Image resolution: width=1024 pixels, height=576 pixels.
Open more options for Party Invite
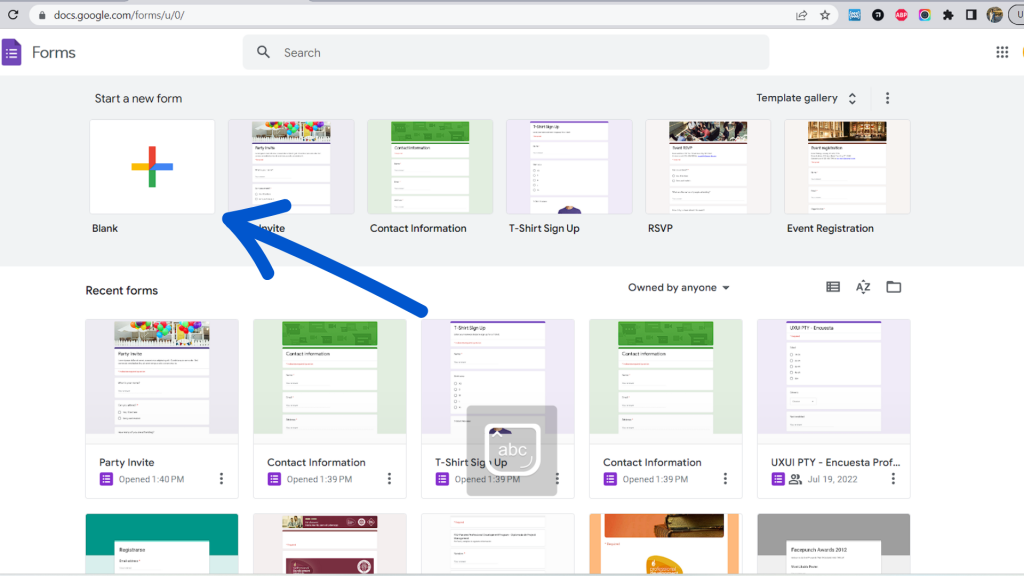tap(221, 478)
